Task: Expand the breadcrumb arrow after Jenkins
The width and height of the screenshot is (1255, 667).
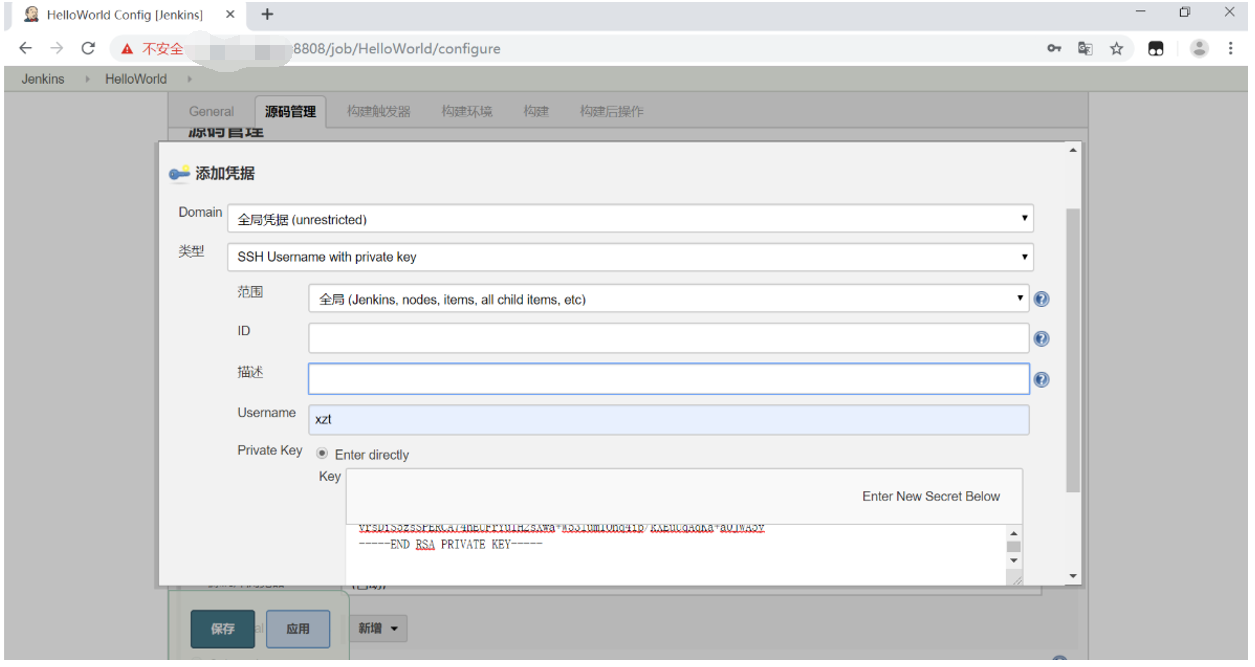Action: pyautogui.click(x=86, y=79)
